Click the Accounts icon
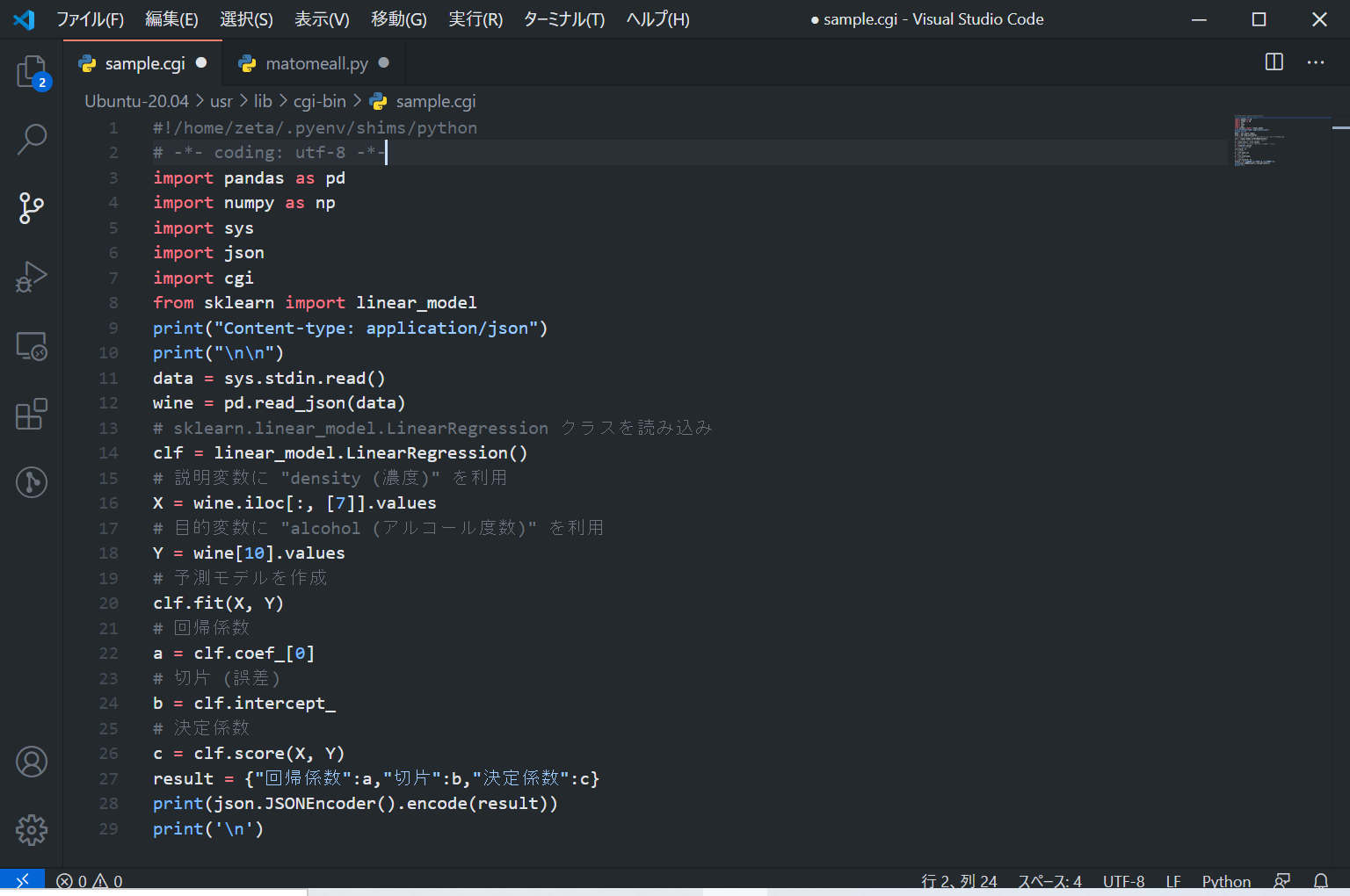Image resolution: width=1350 pixels, height=896 pixels. click(x=32, y=762)
